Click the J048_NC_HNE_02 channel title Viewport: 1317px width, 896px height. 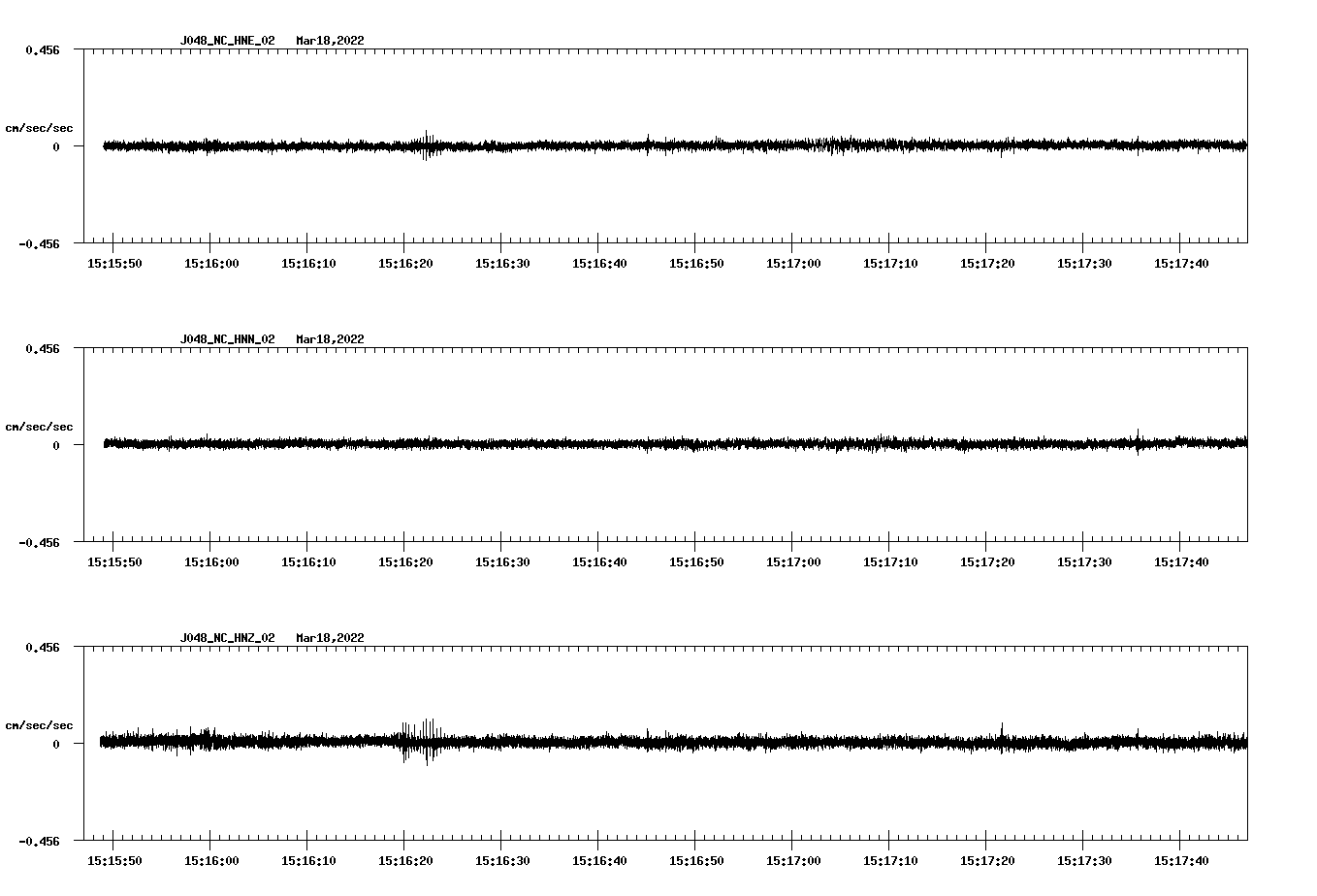227,41
